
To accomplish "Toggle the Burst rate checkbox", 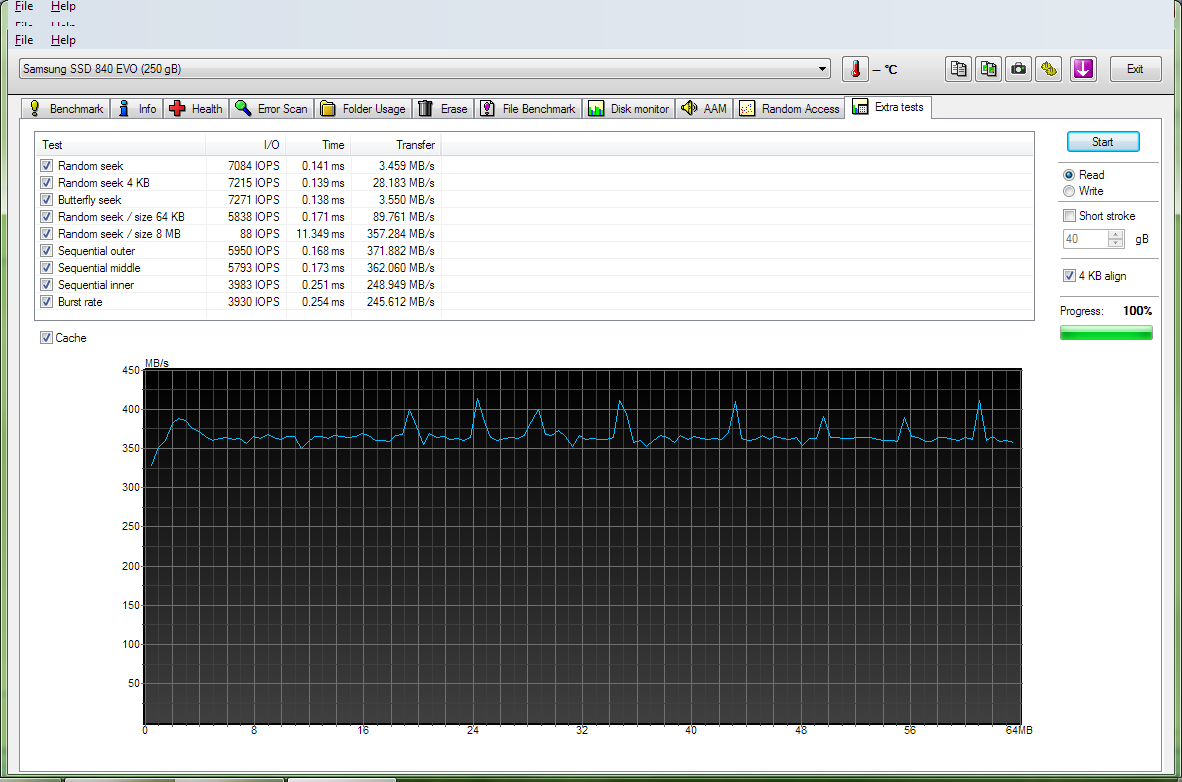I will [x=47, y=302].
